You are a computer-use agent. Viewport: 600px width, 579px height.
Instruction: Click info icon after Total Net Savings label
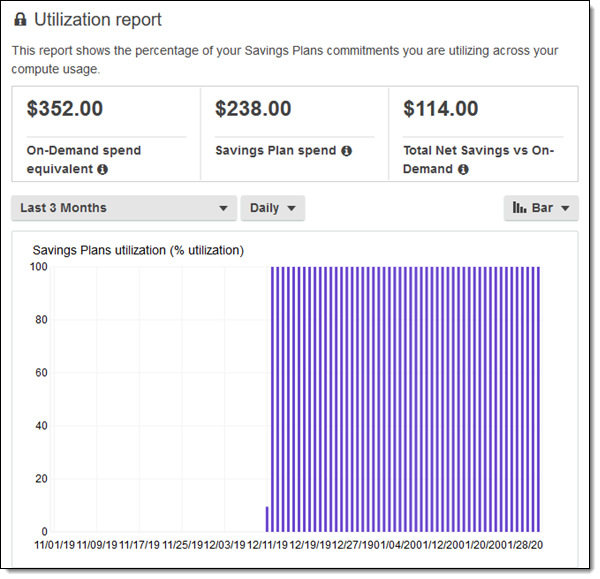point(463,170)
